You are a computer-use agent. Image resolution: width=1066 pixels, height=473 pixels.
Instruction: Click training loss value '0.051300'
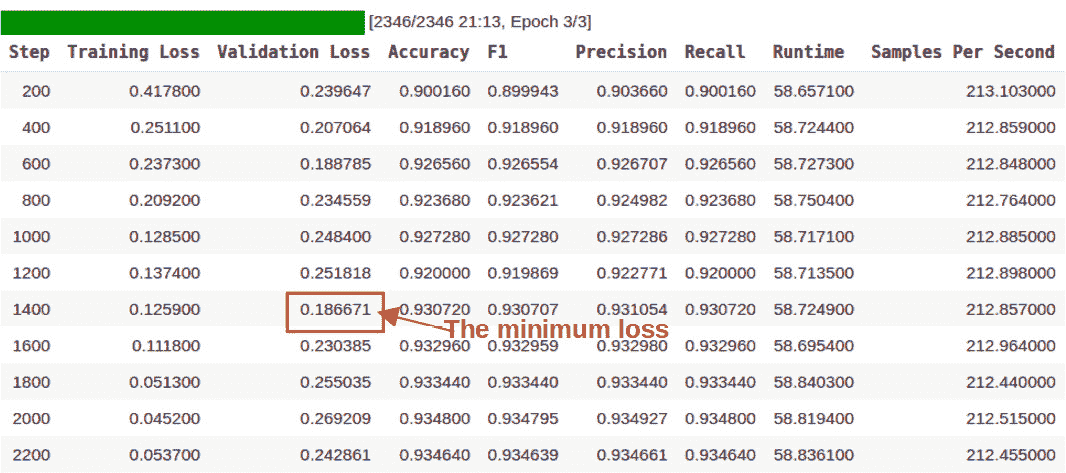pyautogui.click(x=165, y=383)
